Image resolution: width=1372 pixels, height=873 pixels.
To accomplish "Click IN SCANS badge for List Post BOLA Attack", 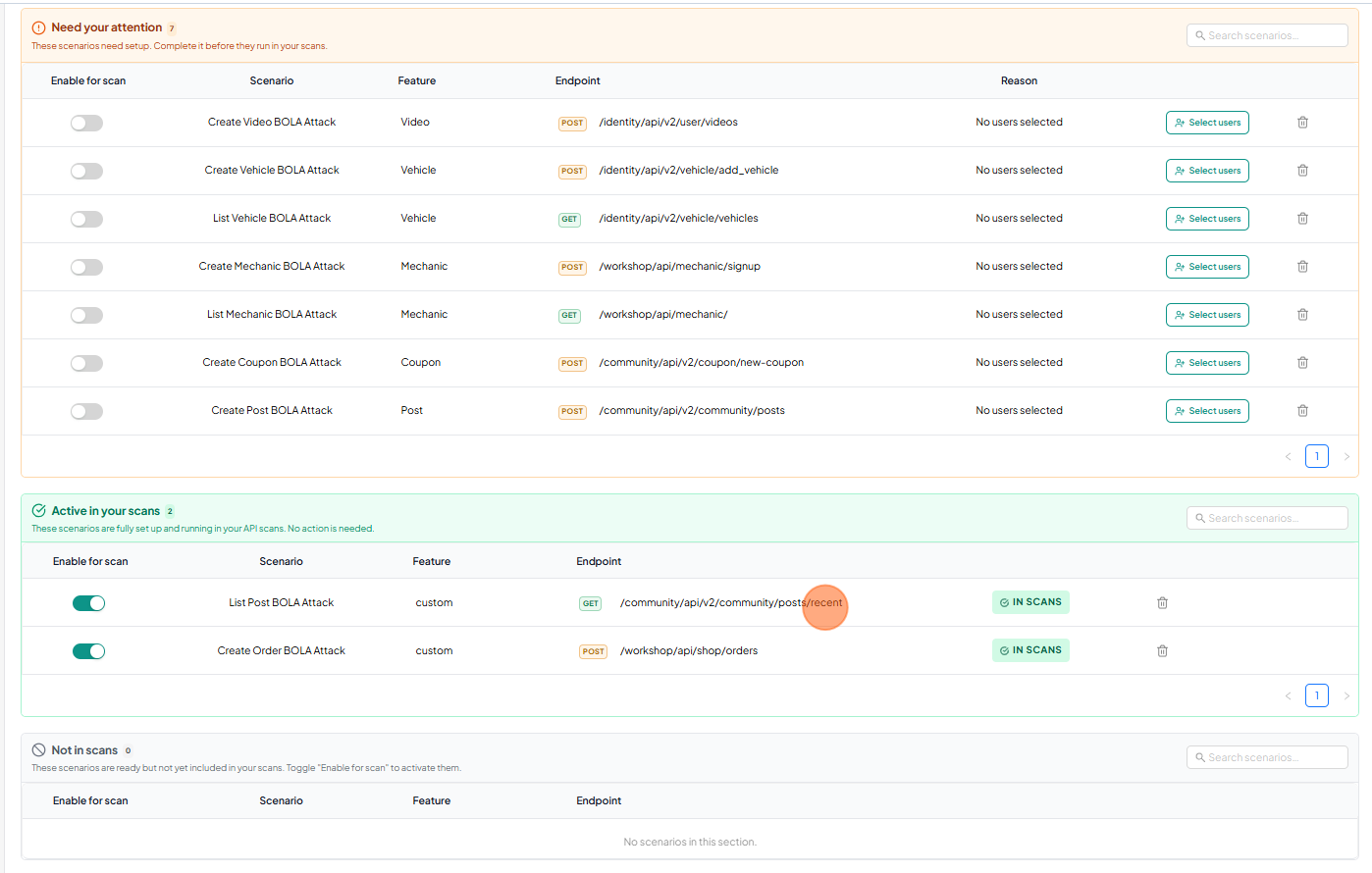I will (x=1030, y=602).
